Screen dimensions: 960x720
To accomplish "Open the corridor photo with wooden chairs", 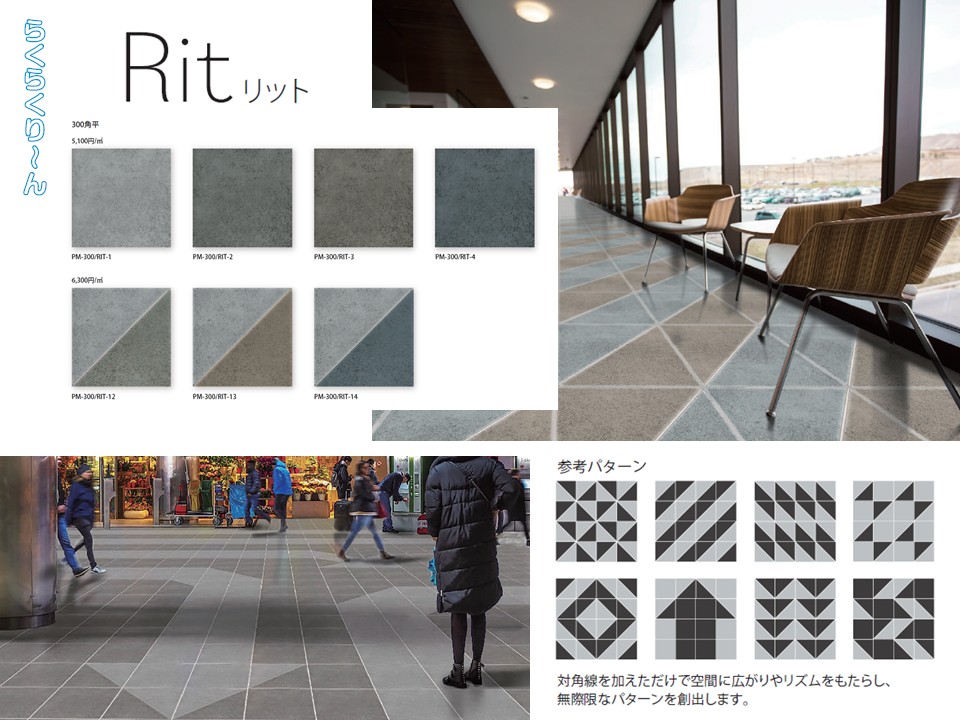I will [x=760, y=250].
